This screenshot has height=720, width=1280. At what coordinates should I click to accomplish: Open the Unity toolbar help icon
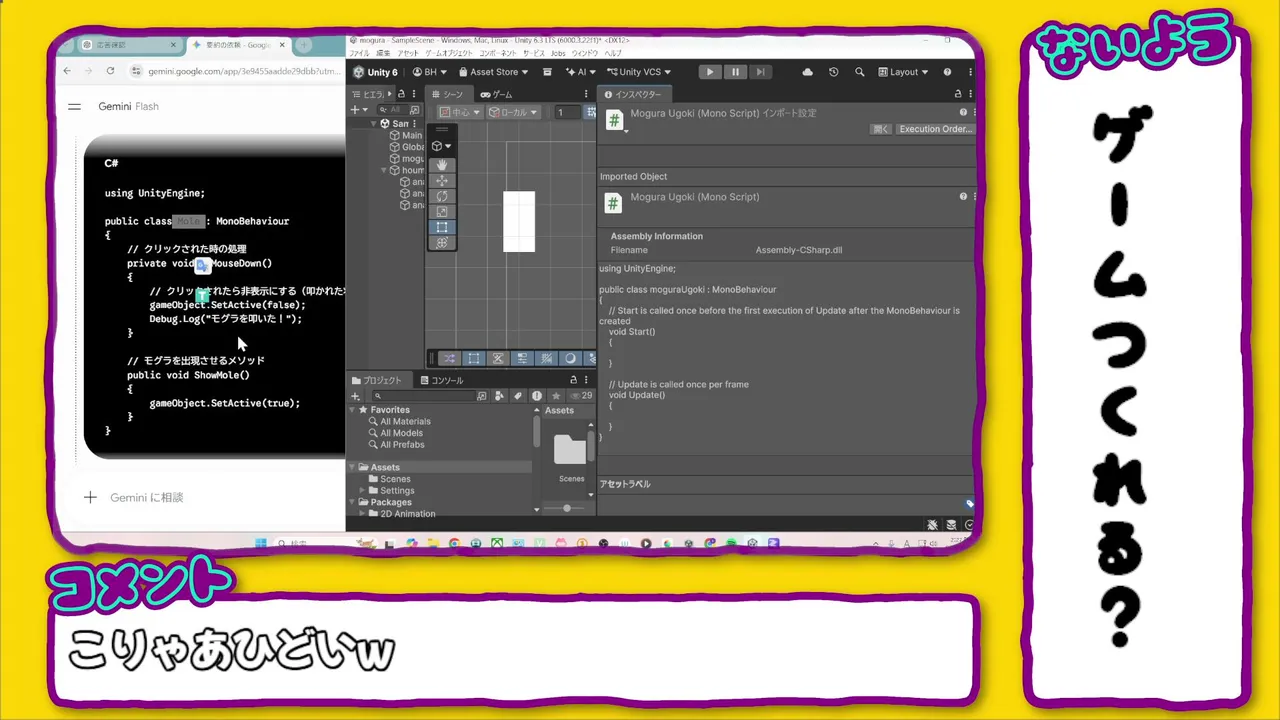point(947,72)
